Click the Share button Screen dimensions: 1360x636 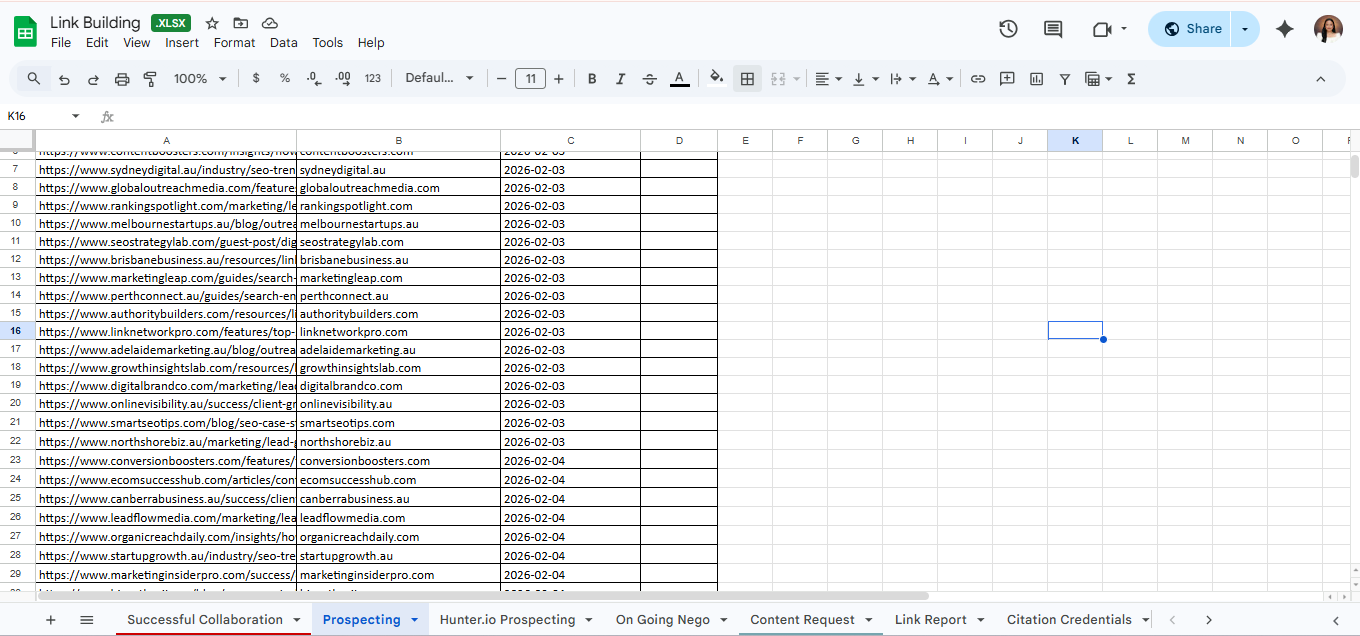[1191, 29]
